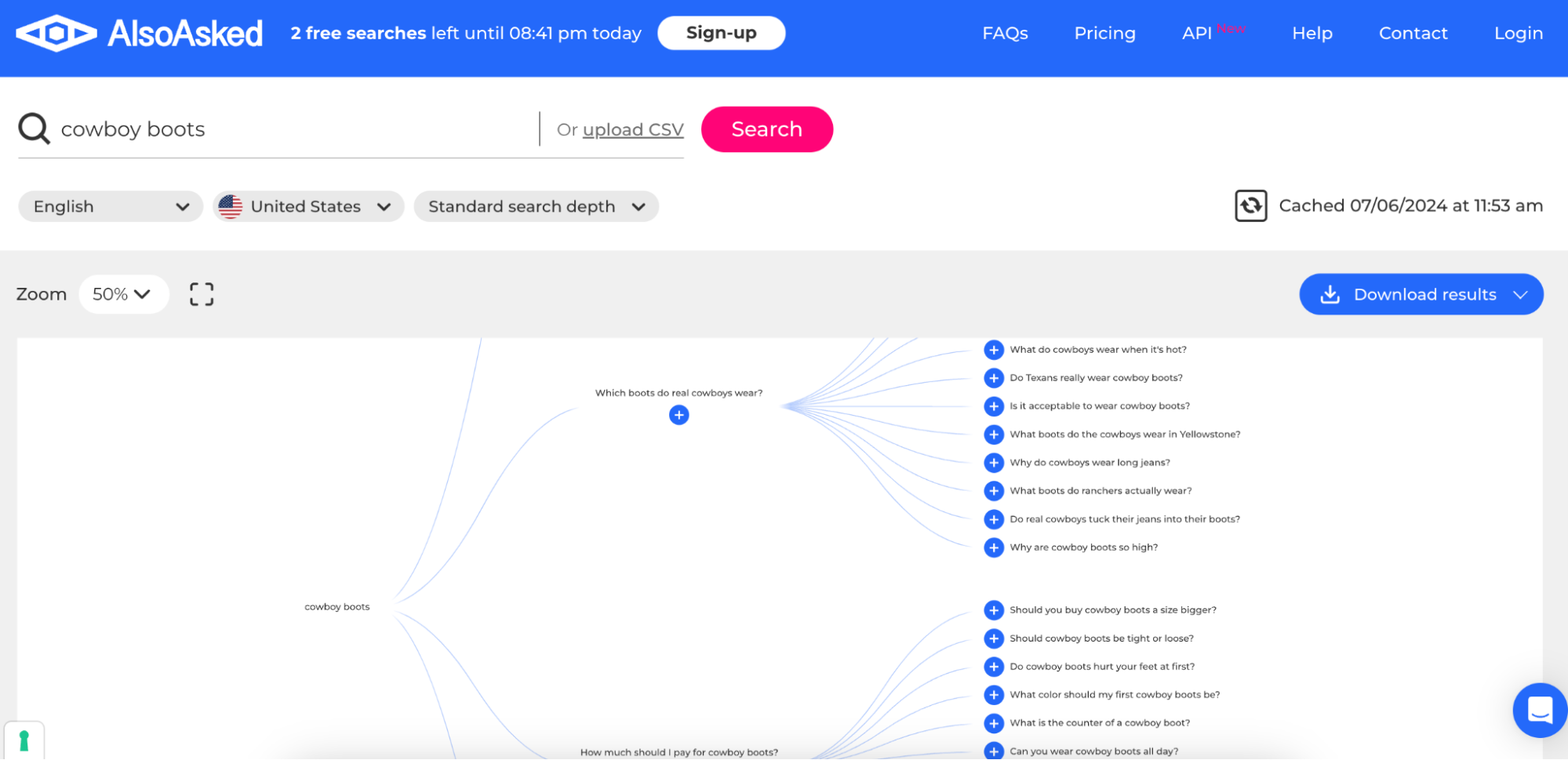Viewport: 1568px width, 760px height.
Task: Click the AlsoAsked logo
Action: (x=140, y=33)
